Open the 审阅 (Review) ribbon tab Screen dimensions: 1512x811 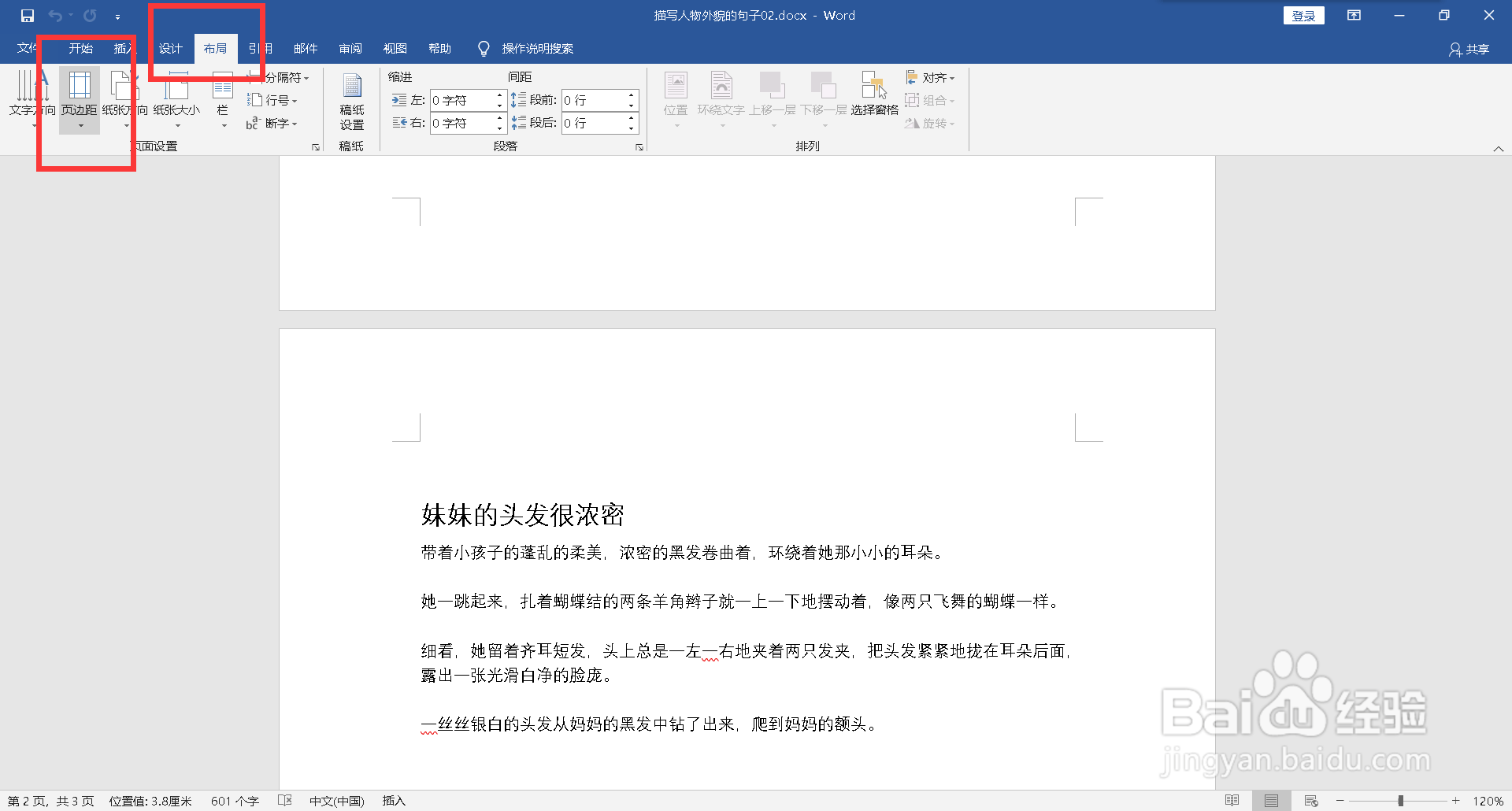click(x=350, y=48)
